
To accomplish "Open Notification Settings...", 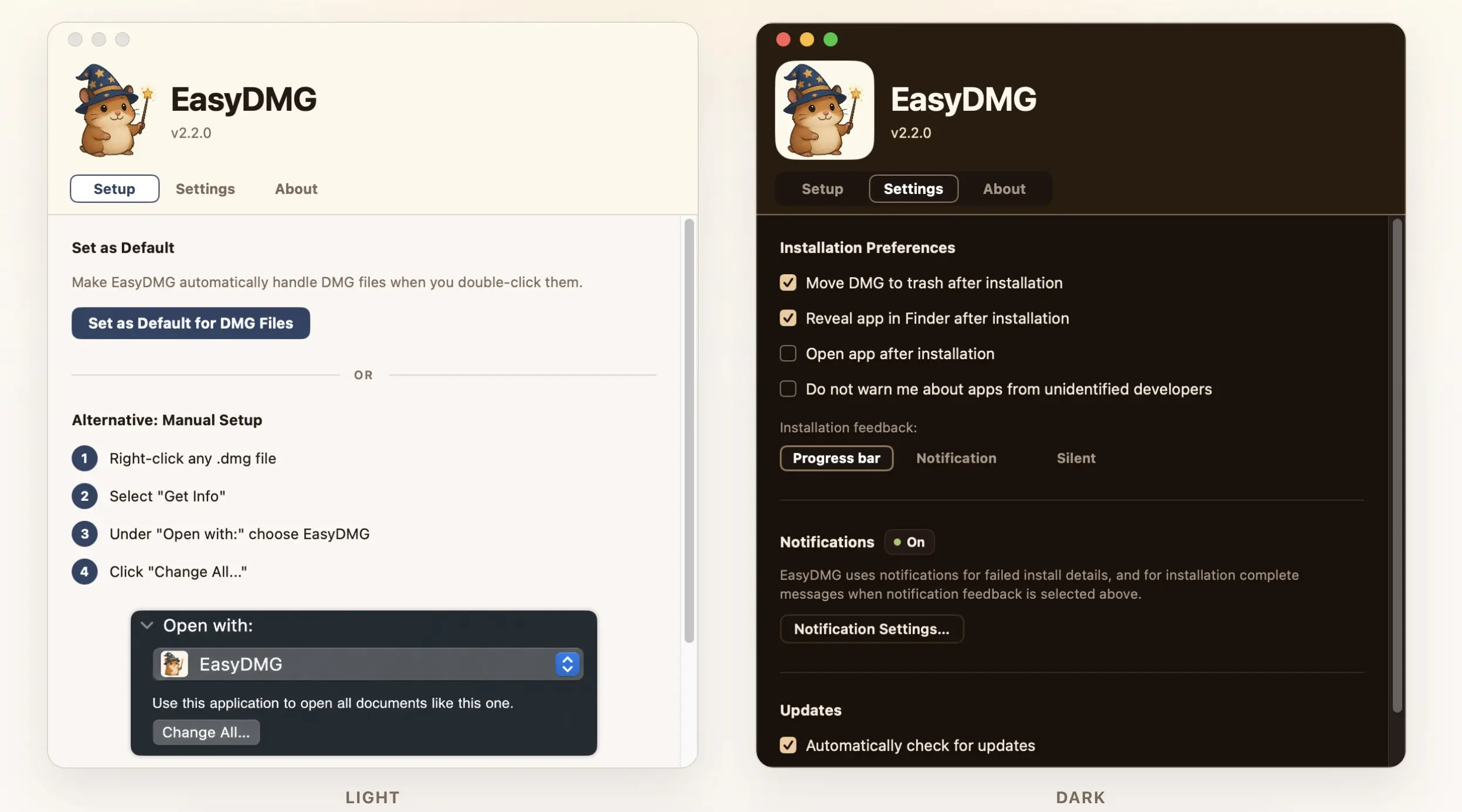I will point(871,629).
